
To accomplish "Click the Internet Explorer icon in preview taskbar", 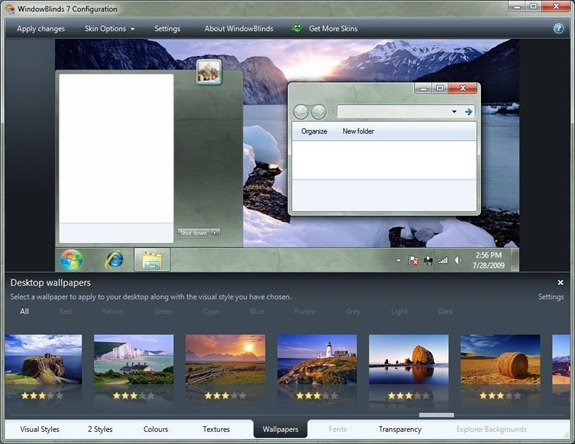I will click(114, 260).
